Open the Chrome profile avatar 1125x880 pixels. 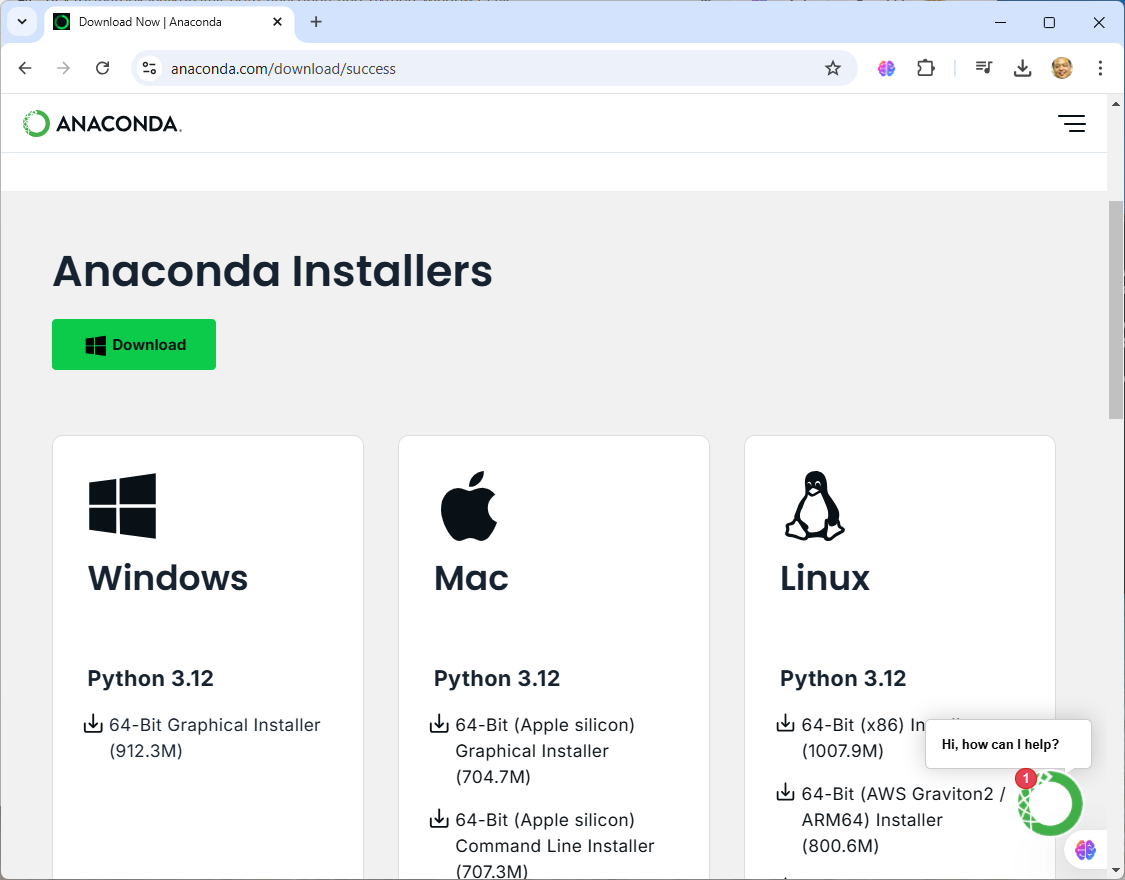(x=1062, y=68)
